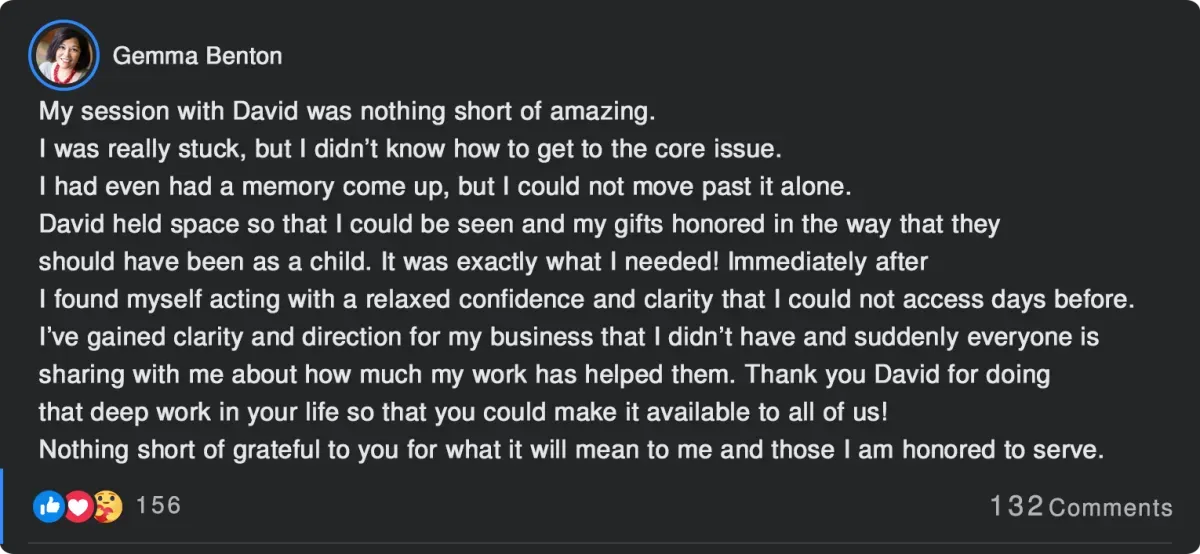Viewport: 1200px width, 554px height.
Task: Click the line starting "sharing with me about how much"
Action: [x=544, y=375]
